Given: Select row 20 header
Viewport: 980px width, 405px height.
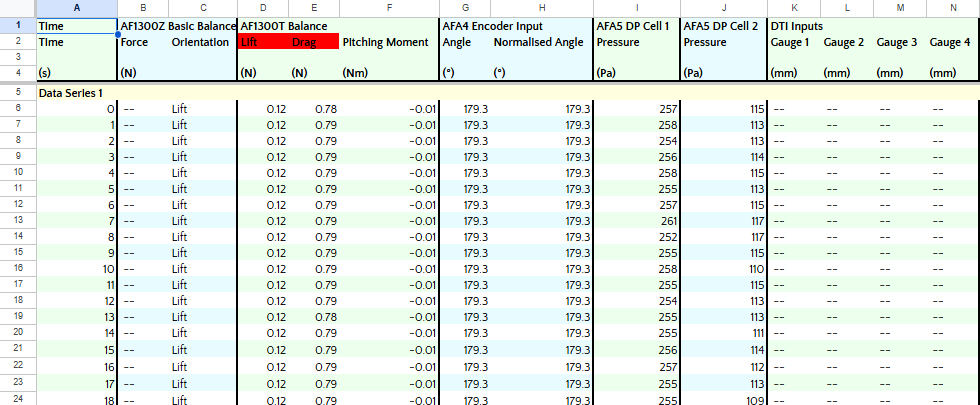Looking at the screenshot, I should pos(18,332).
